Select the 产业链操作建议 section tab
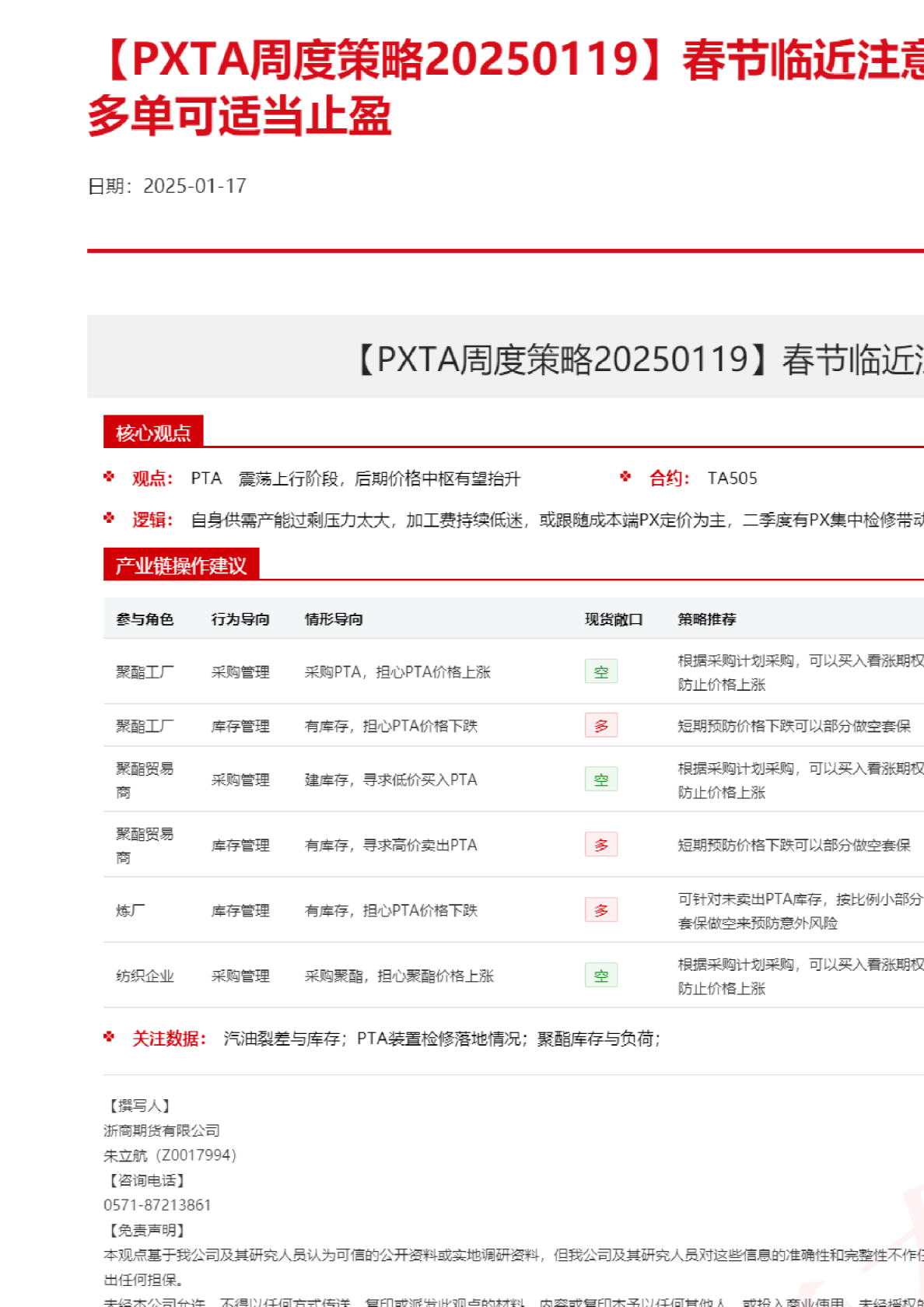The width and height of the screenshot is (924, 1307). pyautogui.click(x=180, y=565)
